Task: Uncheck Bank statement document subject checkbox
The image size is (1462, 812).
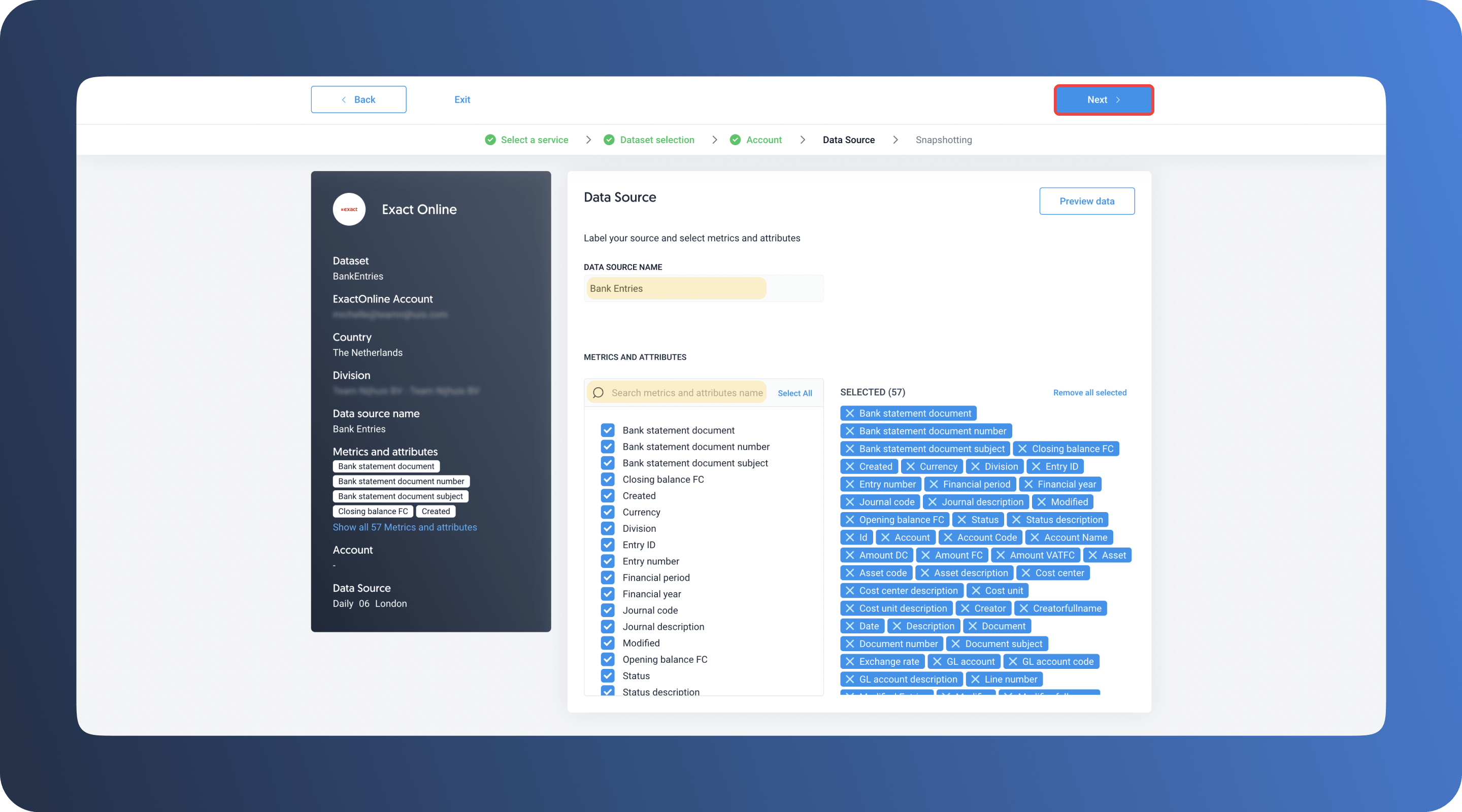Action: point(608,463)
